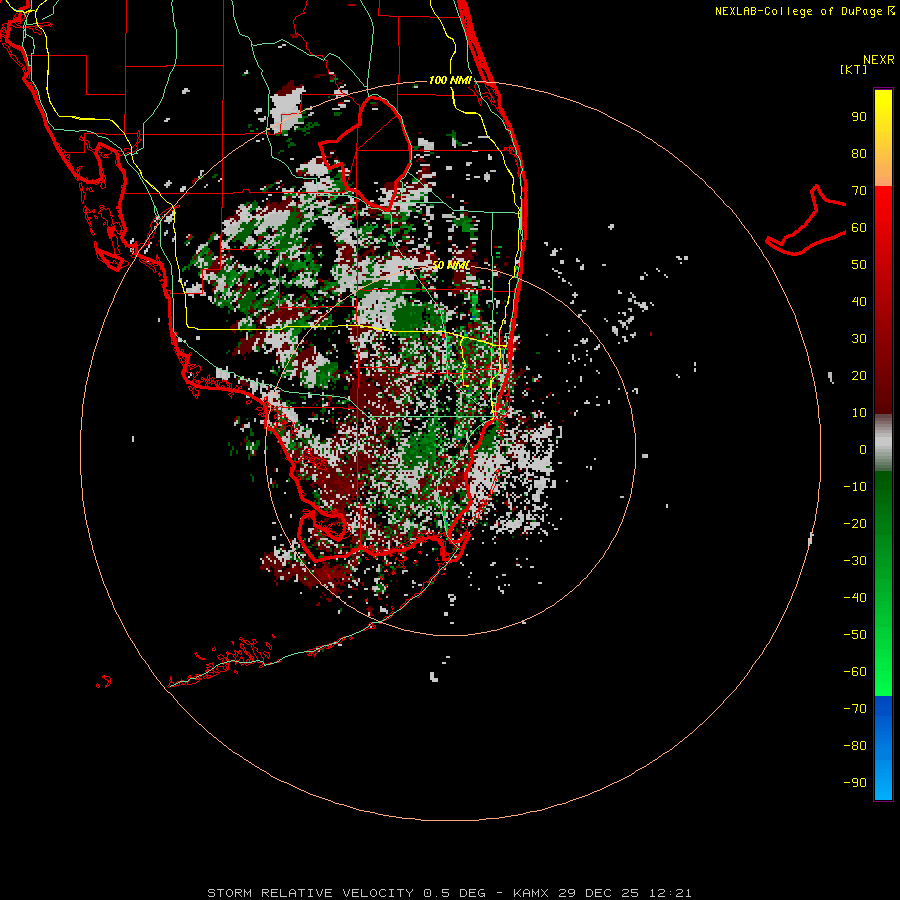Click the 0 value on velocity scale
Screen dimensions: 900x900
click(863, 449)
